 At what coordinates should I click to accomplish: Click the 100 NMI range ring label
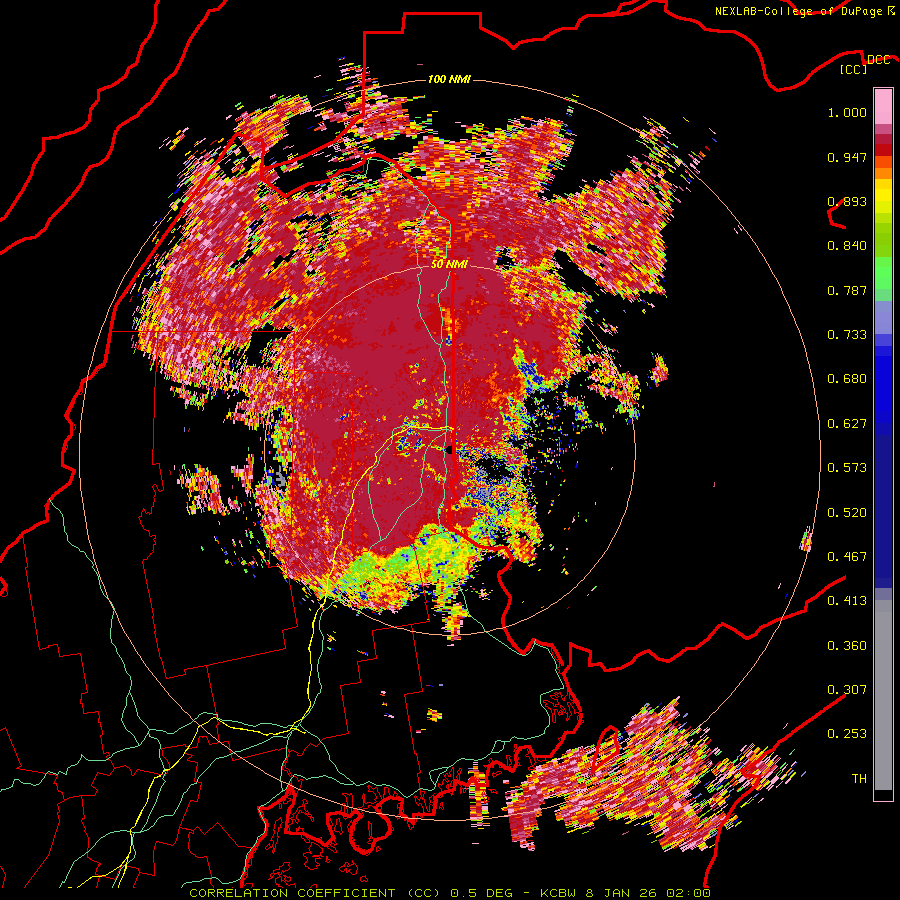[x=449, y=79]
